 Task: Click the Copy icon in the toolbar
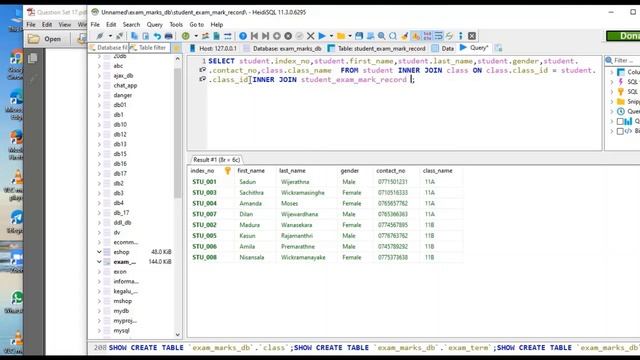[x=134, y=36]
